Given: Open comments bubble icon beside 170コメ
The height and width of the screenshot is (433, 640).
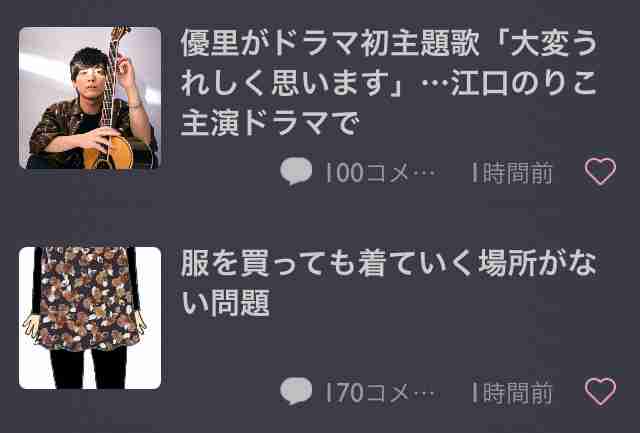Looking at the screenshot, I should pos(296,391).
